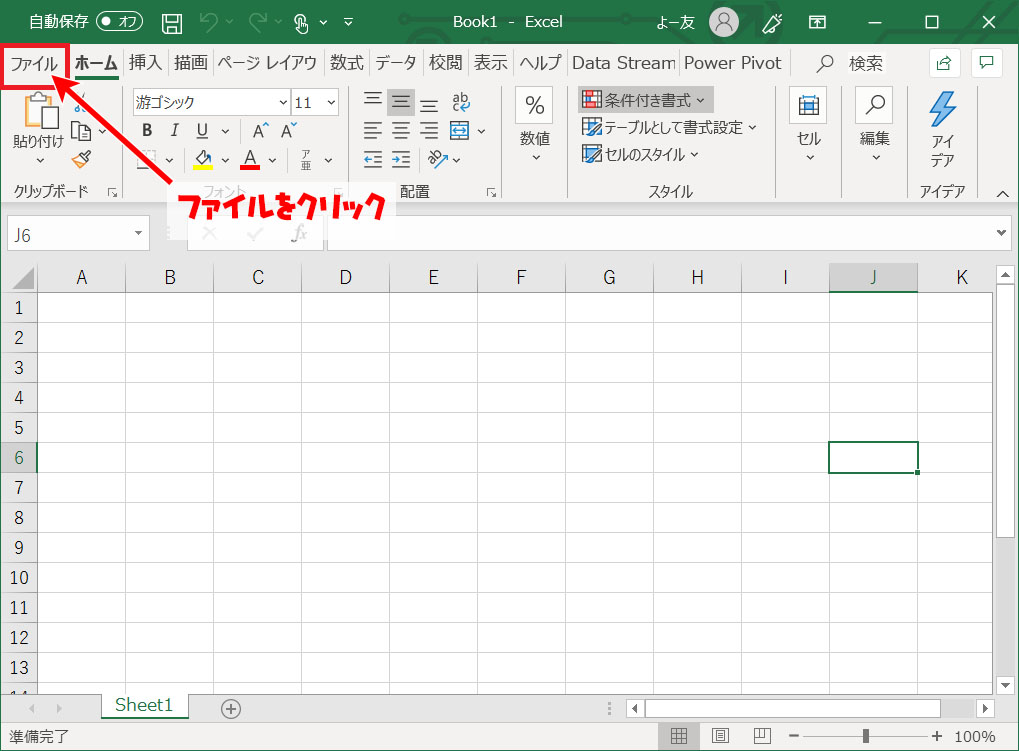Click the zoom in plus button
This screenshot has width=1019, height=751.
936,736
